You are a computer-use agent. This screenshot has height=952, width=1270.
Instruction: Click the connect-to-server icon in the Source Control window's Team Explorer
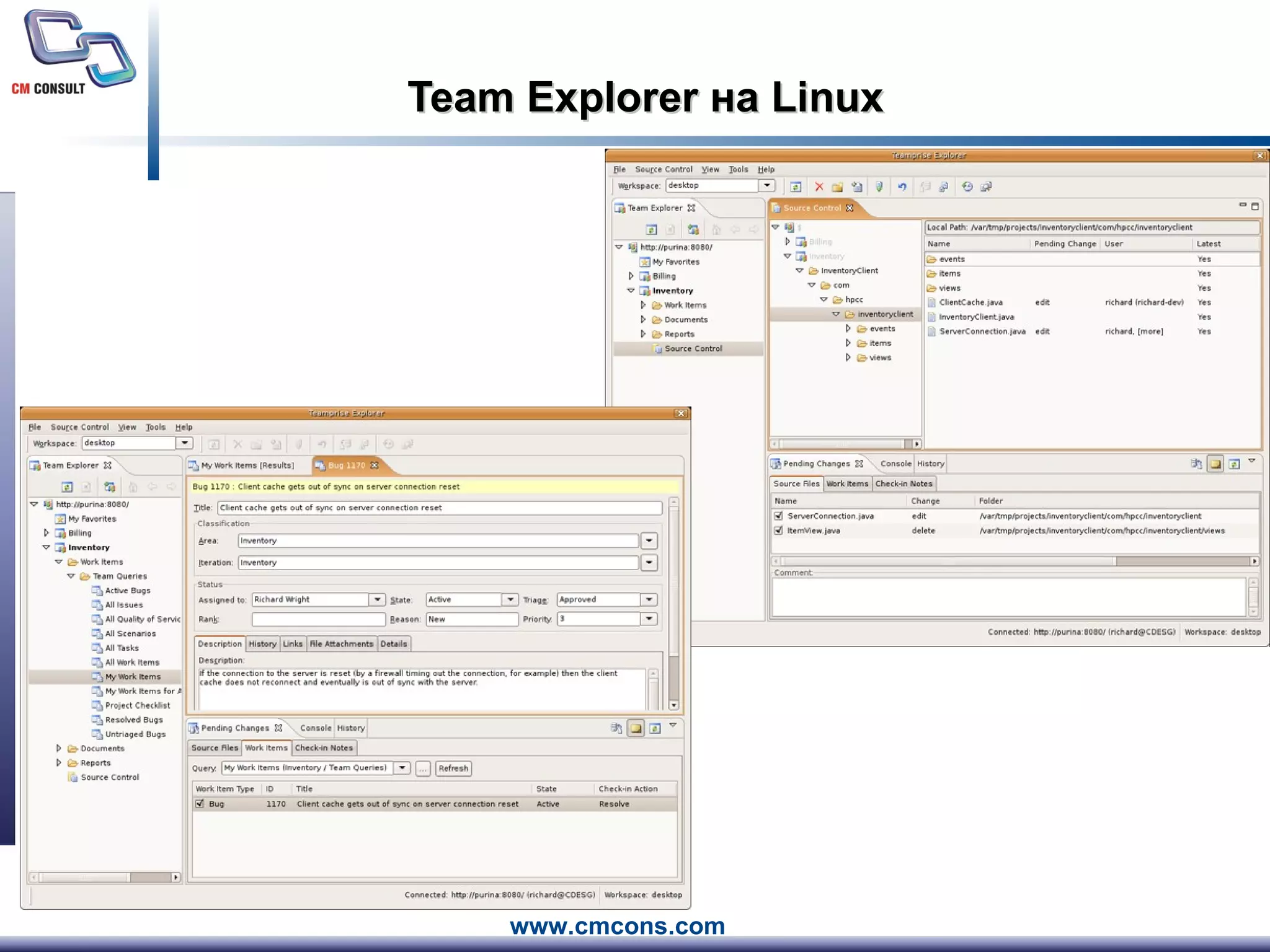(x=693, y=229)
